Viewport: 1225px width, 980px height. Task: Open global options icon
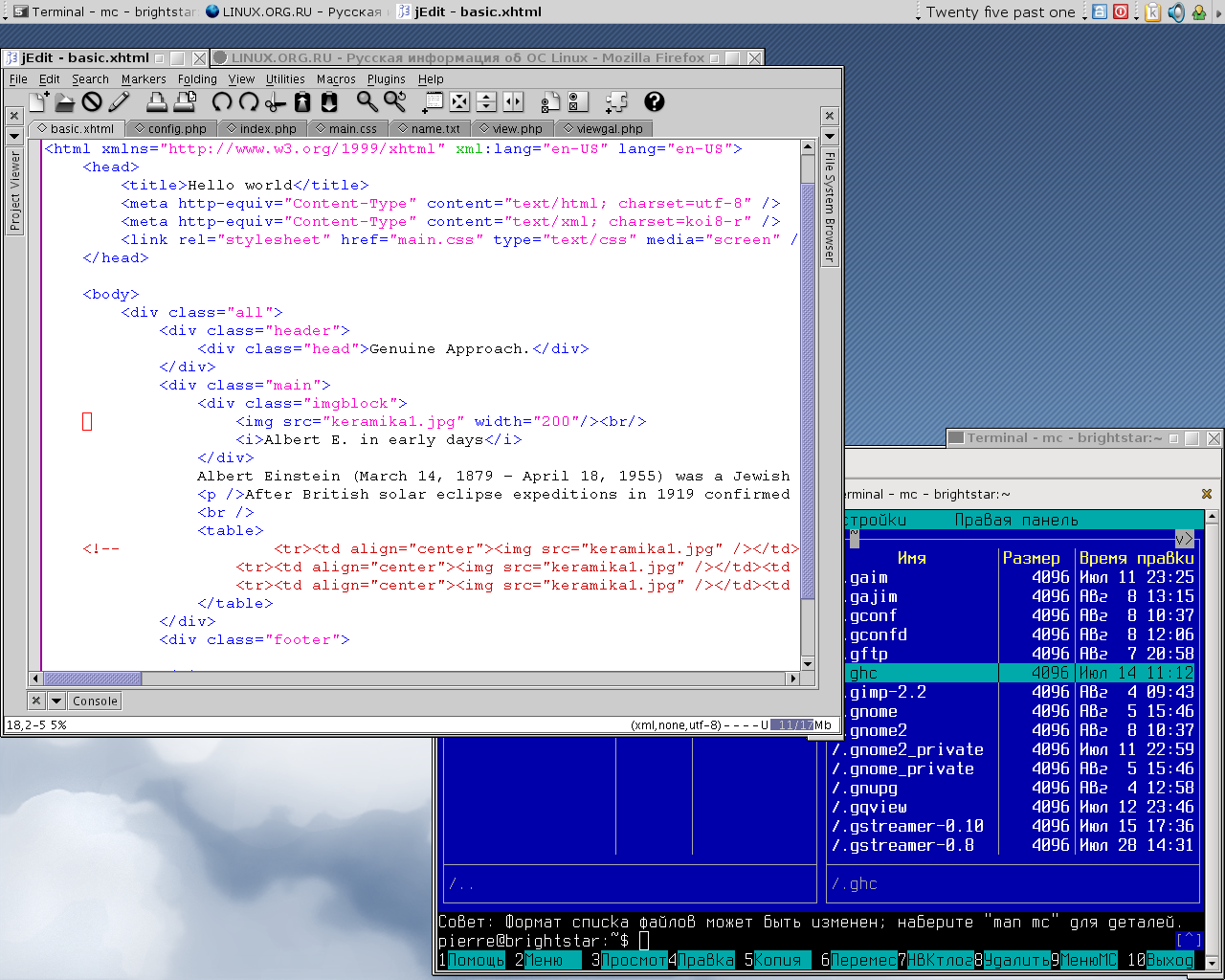point(578,101)
